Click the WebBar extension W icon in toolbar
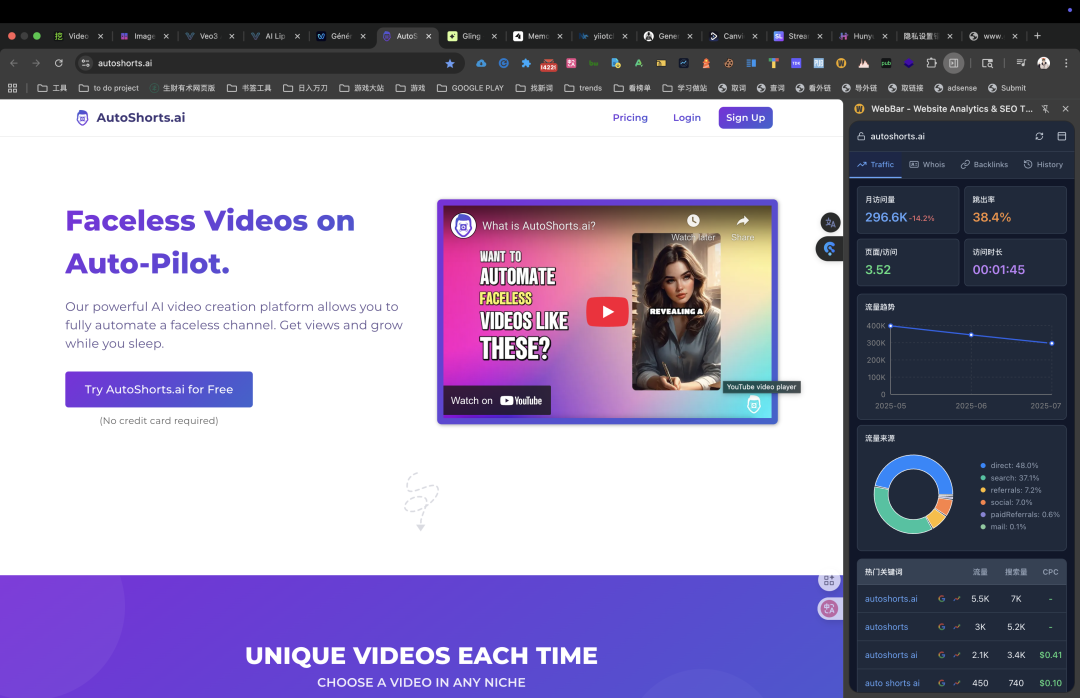The image size is (1080, 698). point(841,63)
